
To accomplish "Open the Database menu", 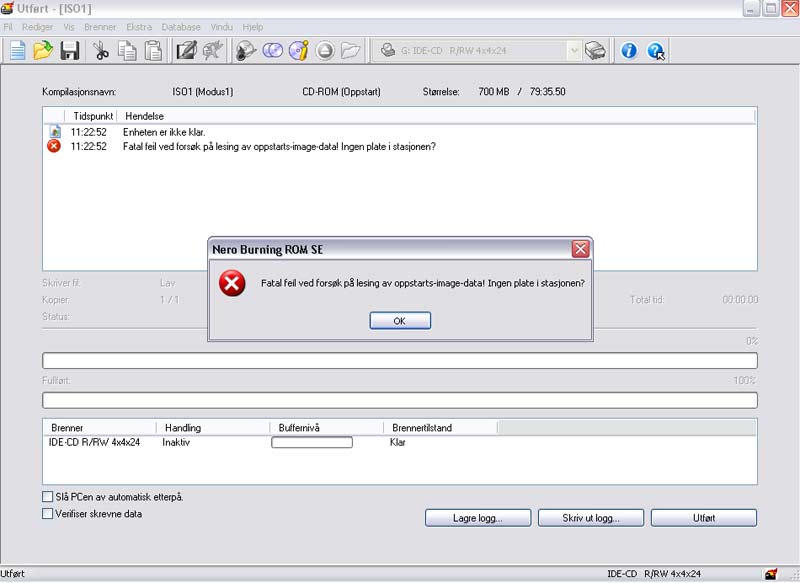I will click(181, 27).
